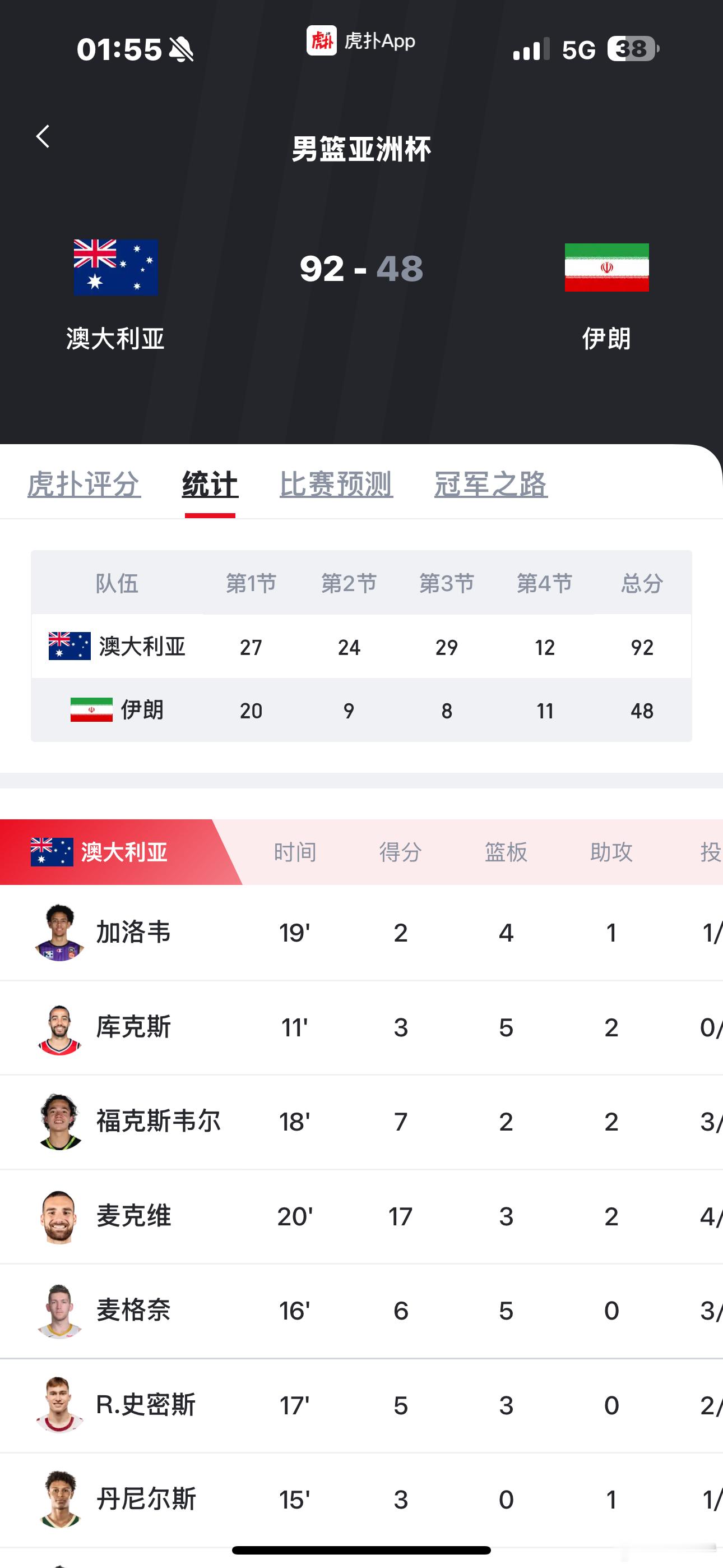Select the 得分 column header
Image resolution: width=723 pixels, height=1568 pixels.
click(x=400, y=851)
